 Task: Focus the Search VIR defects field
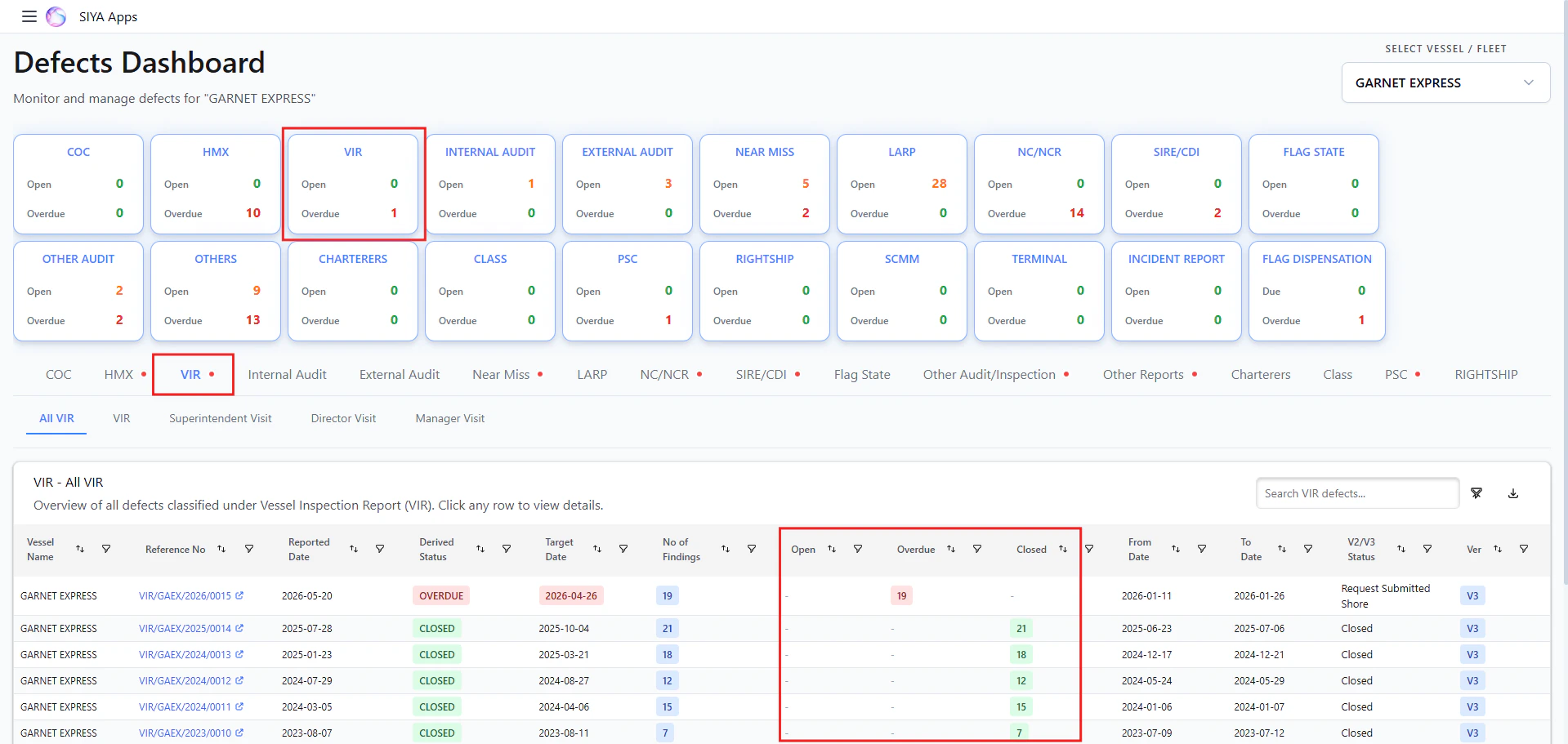[1357, 493]
